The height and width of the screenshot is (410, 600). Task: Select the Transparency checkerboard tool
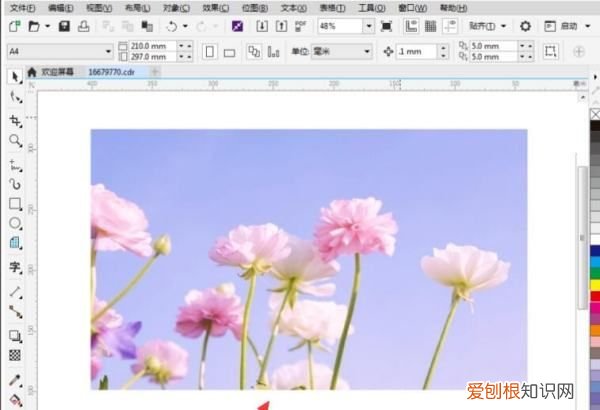(x=15, y=355)
